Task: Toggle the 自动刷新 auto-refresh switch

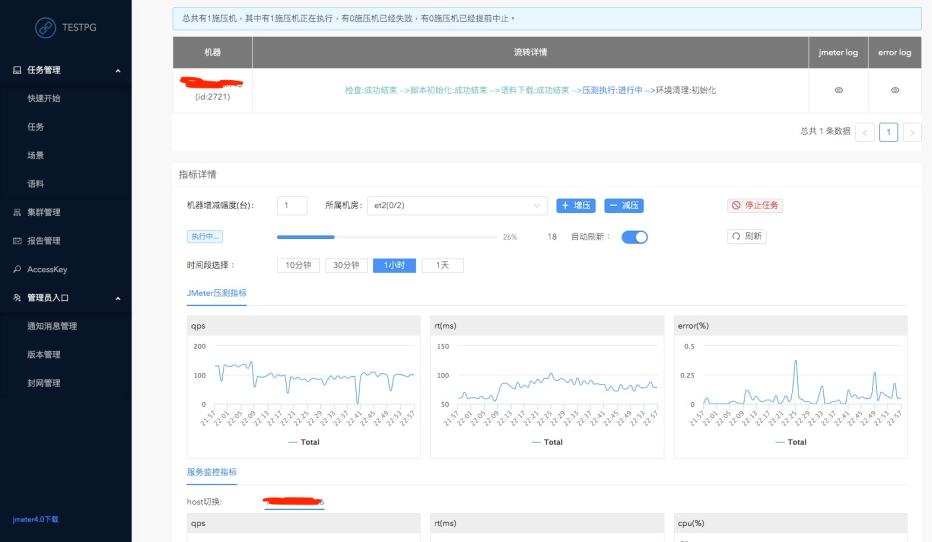Action: [x=634, y=237]
